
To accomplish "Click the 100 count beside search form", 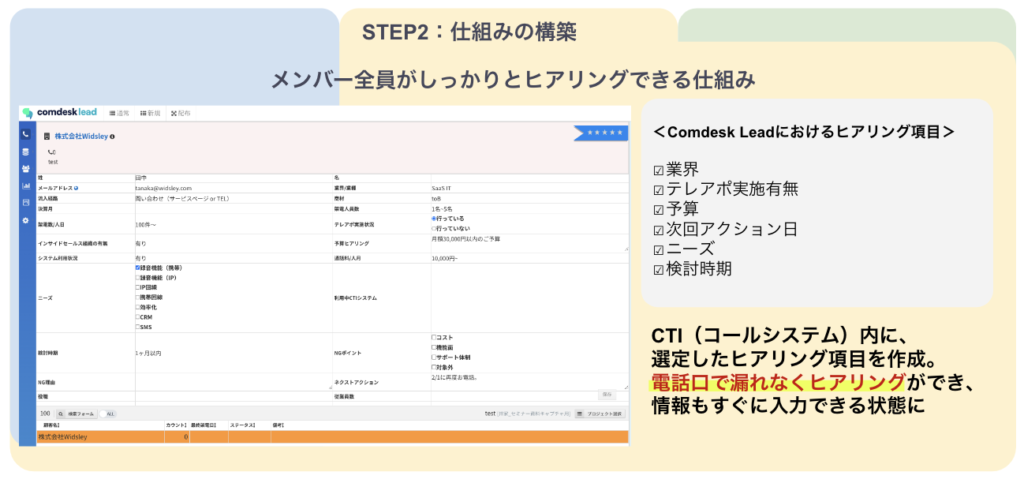I will pos(45,414).
